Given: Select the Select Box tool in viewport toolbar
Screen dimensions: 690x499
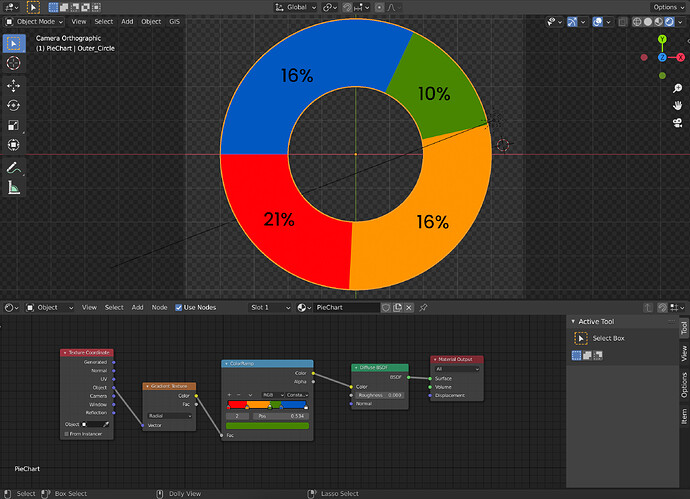Looking at the screenshot, I should coord(14,44).
